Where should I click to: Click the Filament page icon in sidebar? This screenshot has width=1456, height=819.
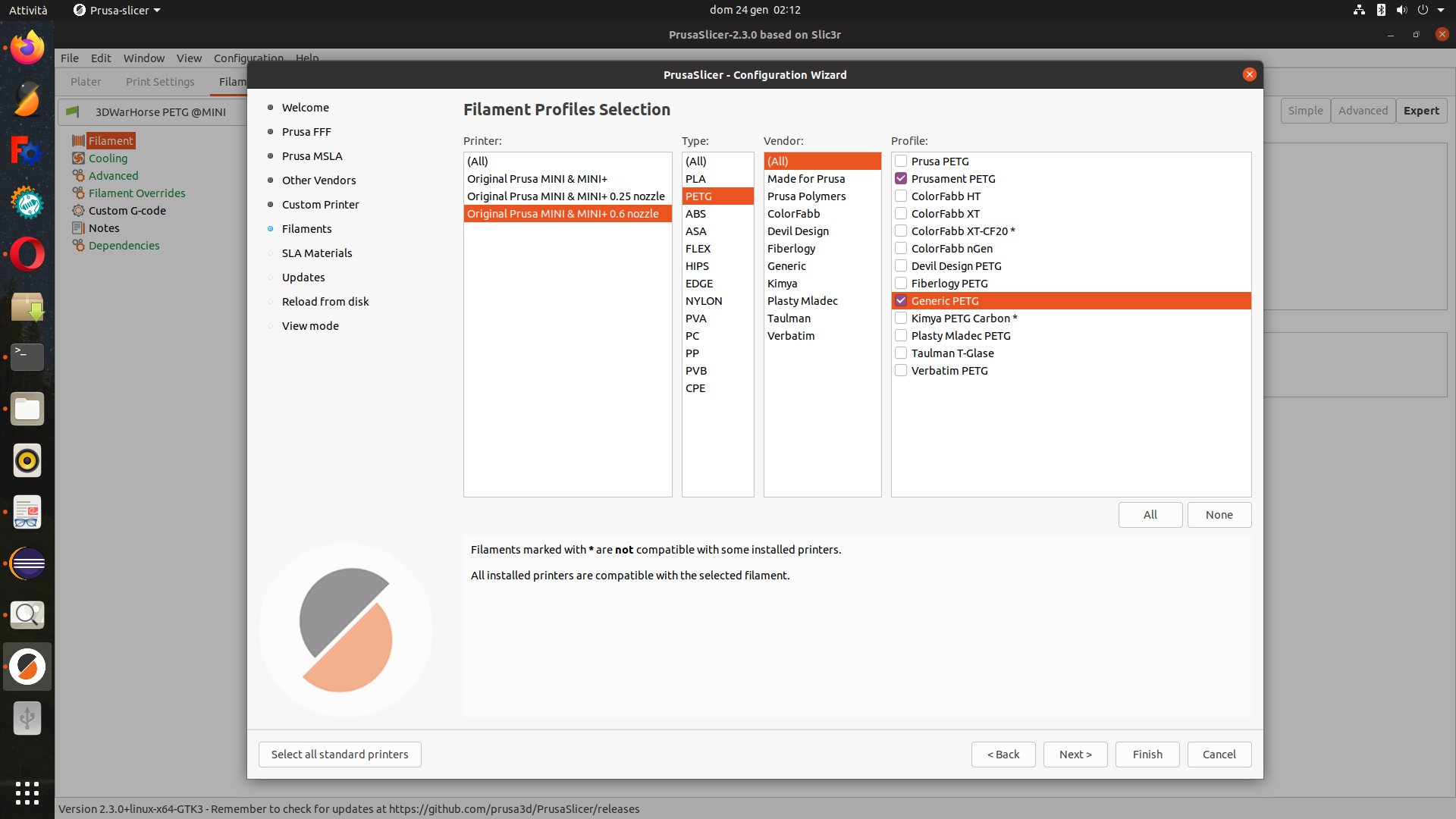click(78, 140)
